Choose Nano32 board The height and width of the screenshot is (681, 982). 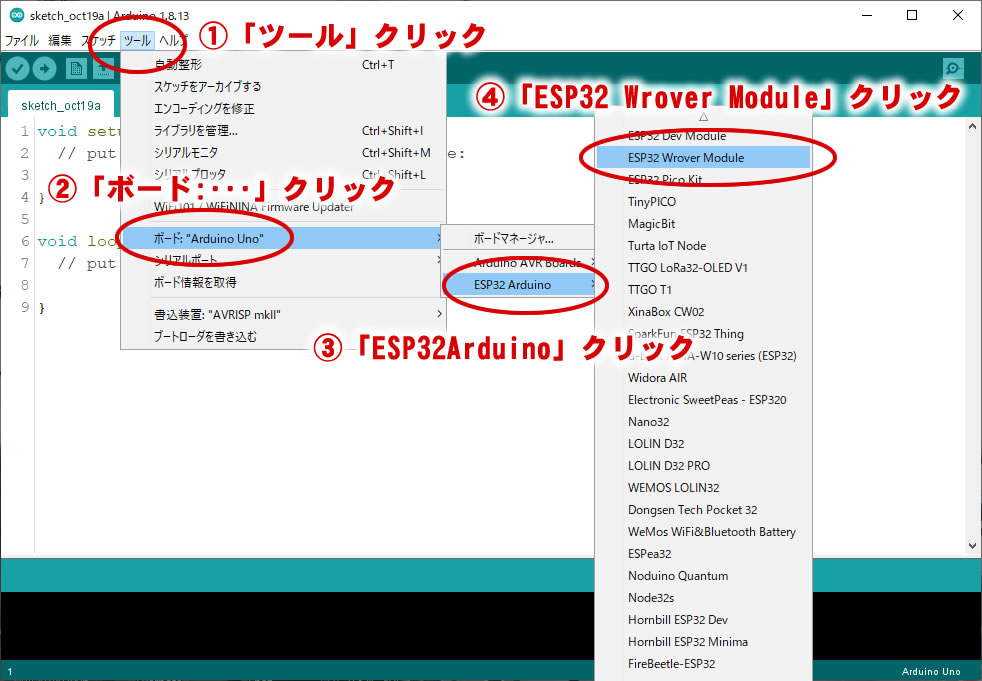pyautogui.click(x=703, y=422)
